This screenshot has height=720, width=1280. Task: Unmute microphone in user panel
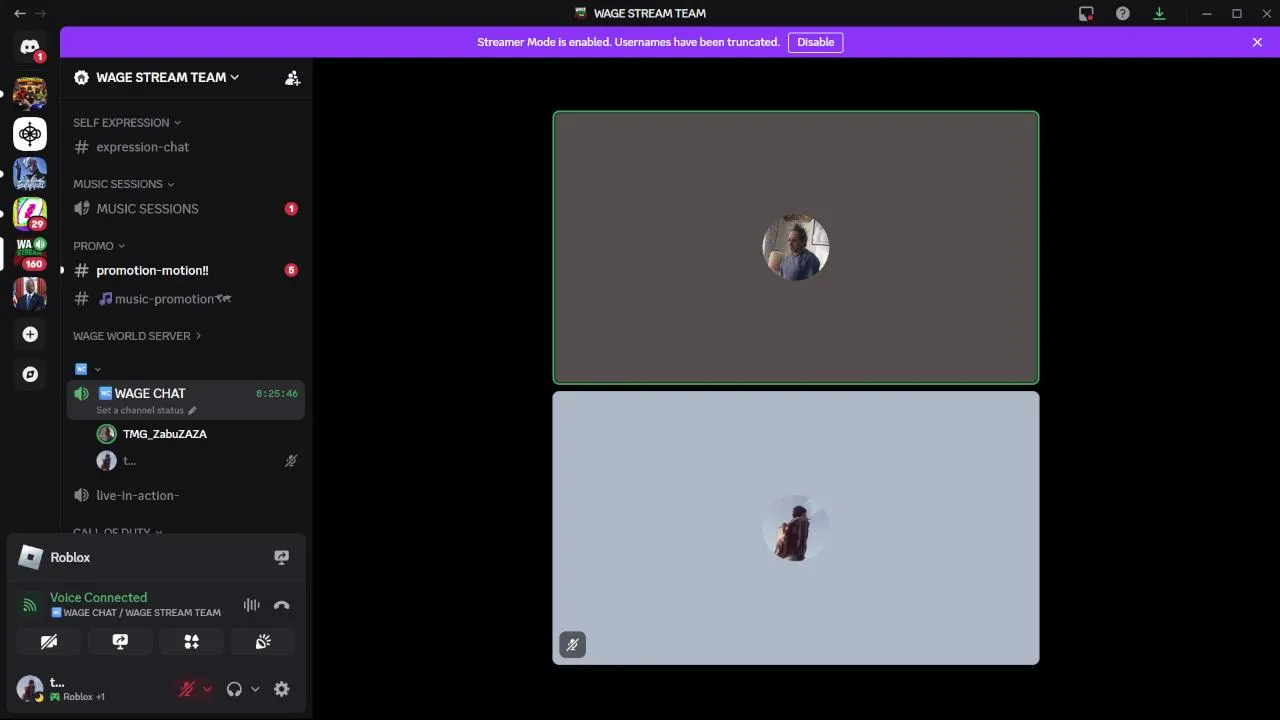[186, 689]
